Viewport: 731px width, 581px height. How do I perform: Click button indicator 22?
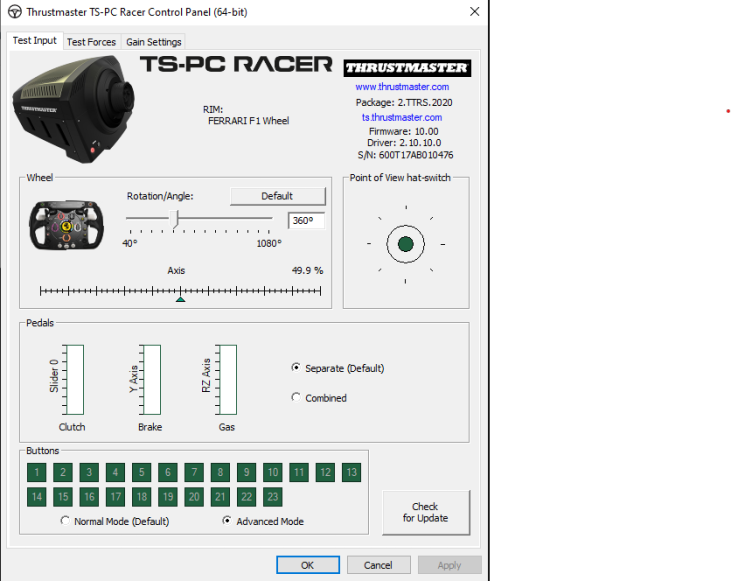[246, 497]
